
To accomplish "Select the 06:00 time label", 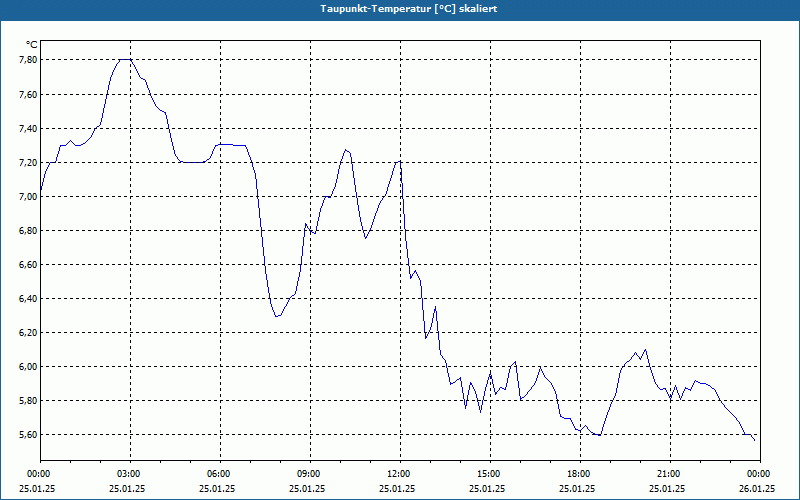I will [220, 474].
